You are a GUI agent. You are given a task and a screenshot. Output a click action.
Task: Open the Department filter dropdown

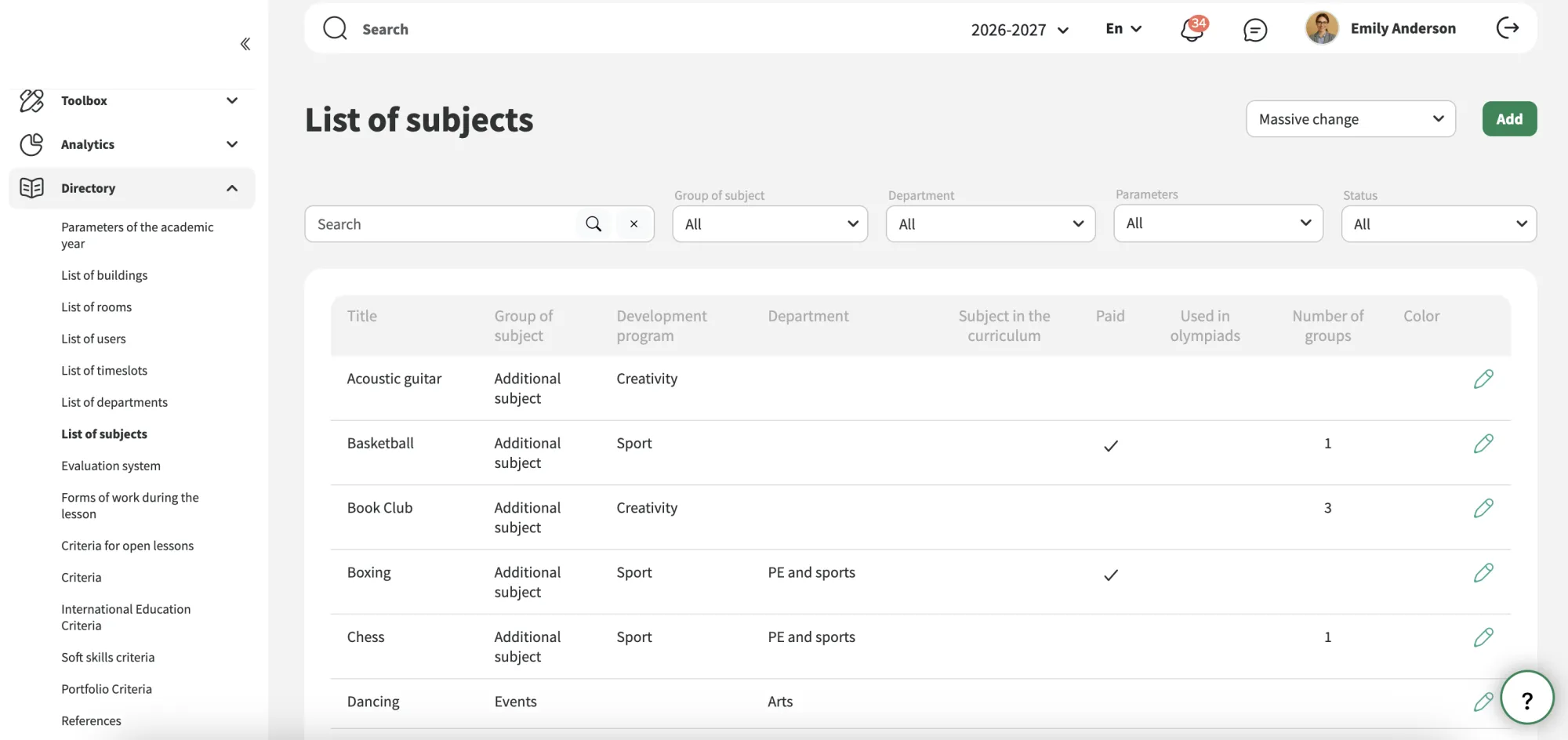coord(990,224)
